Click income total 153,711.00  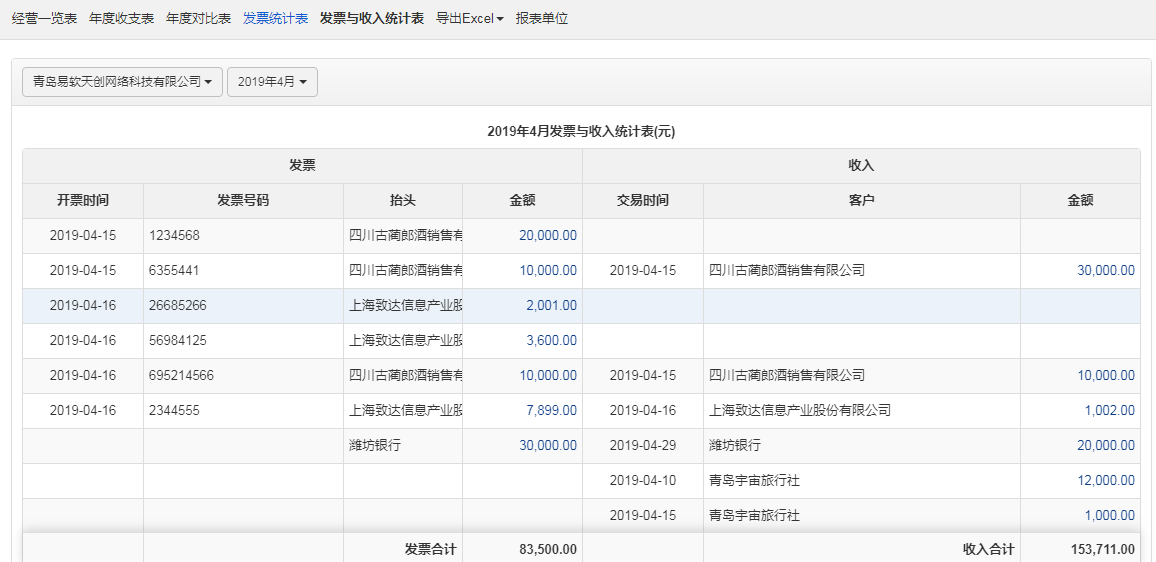pyautogui.click(x=1102, y=549)
